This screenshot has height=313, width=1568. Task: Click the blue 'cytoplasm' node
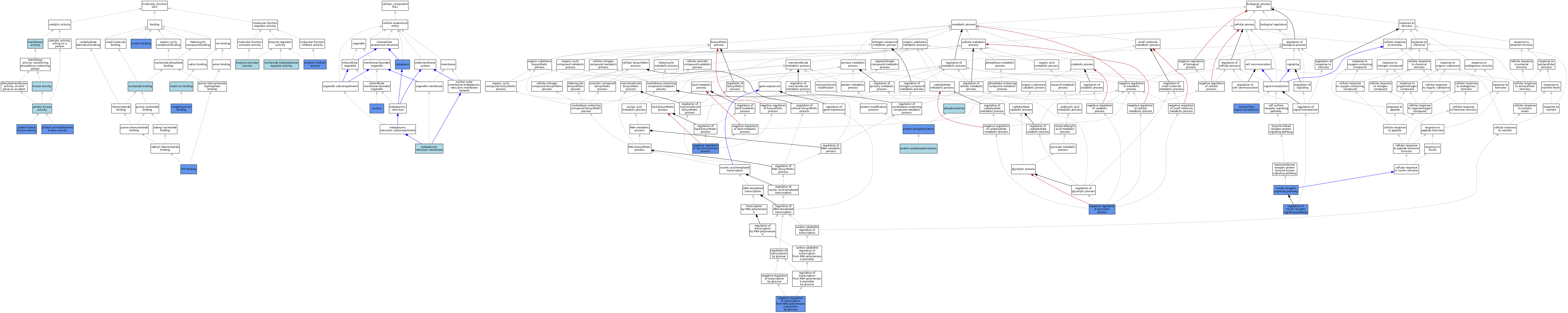[402, 64]
